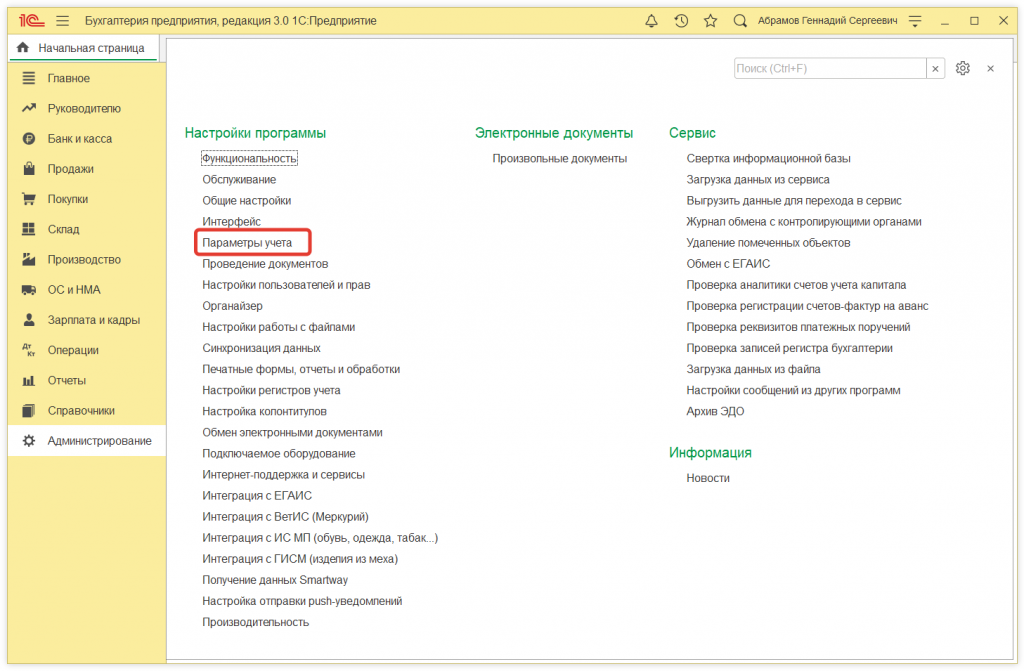Switch to the Начальная страница tab
The width and height of the screenshot is (1024, 671).
[83, 47]
